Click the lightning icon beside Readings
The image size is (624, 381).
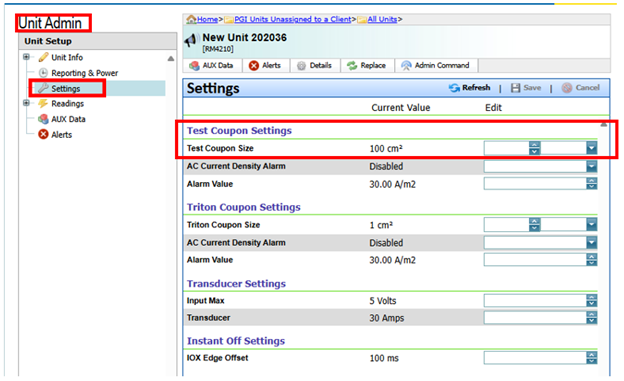point(43,104)
